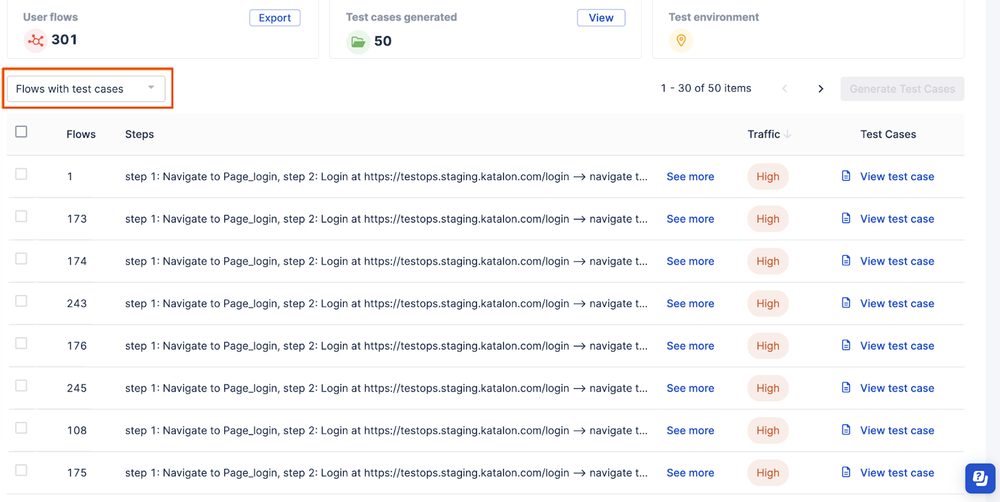
Task: Expand steps with See more for flow 1
Action: coord(690,177)
